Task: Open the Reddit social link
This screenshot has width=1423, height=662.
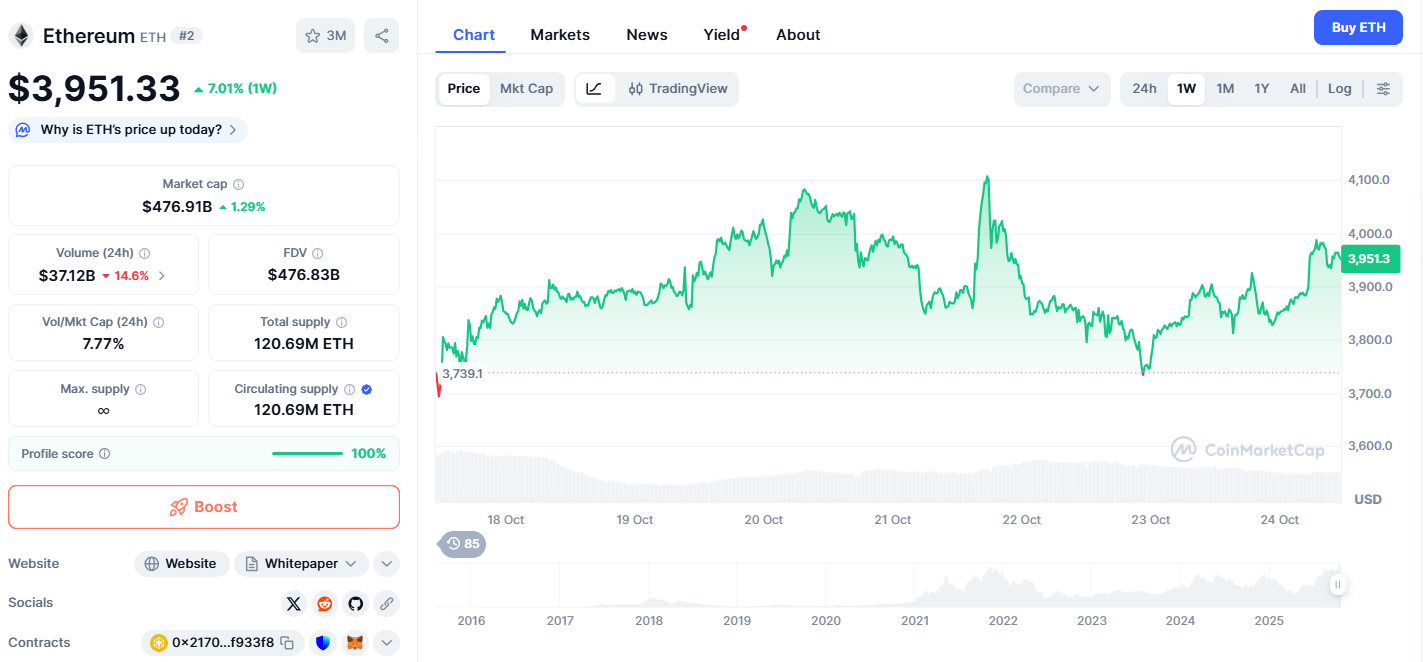Action: [324, 603]
